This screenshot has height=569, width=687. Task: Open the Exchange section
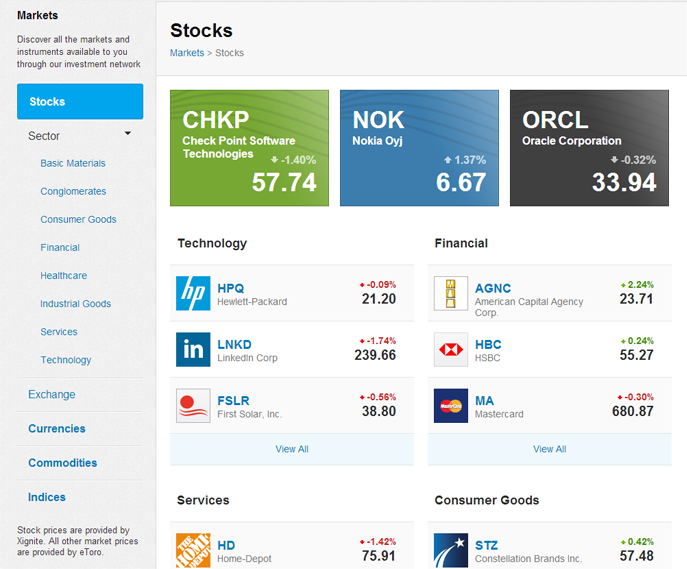pos(52,394)
